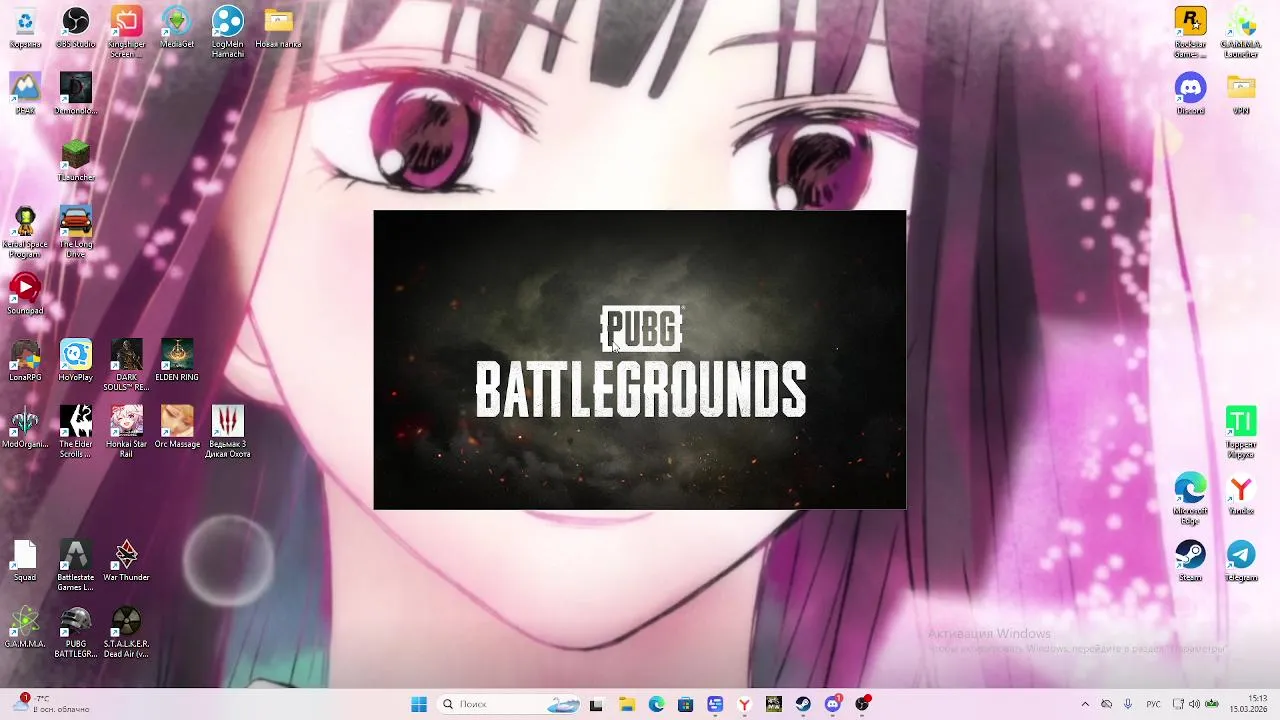Open Microsoft Store from the taskbar

685,704
